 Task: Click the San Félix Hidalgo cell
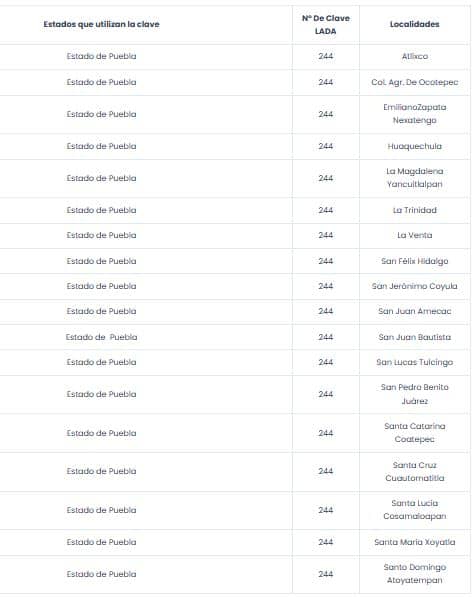(415, 261)
